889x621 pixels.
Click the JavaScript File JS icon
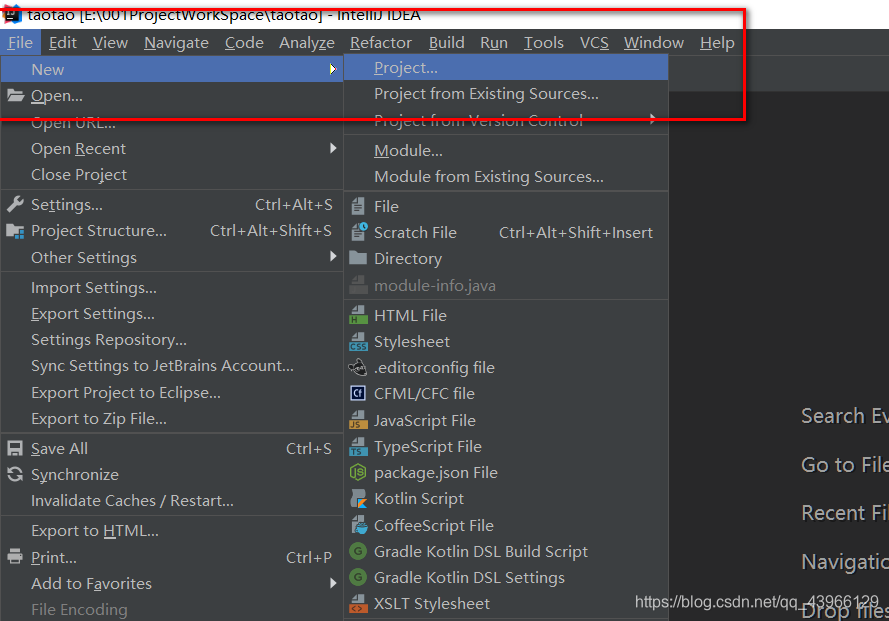(x=358, y=420)
